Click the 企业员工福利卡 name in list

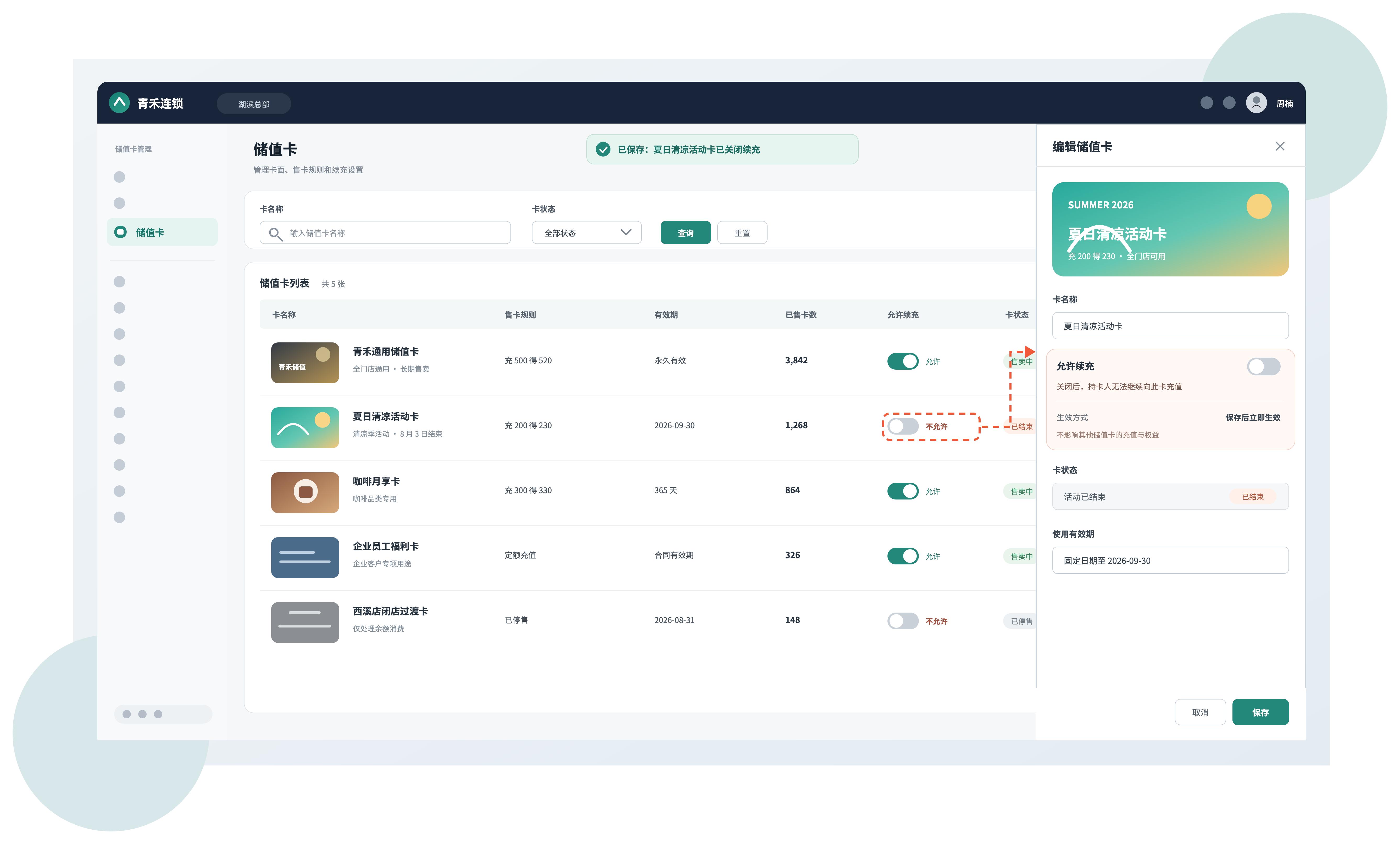click(386, 546)
